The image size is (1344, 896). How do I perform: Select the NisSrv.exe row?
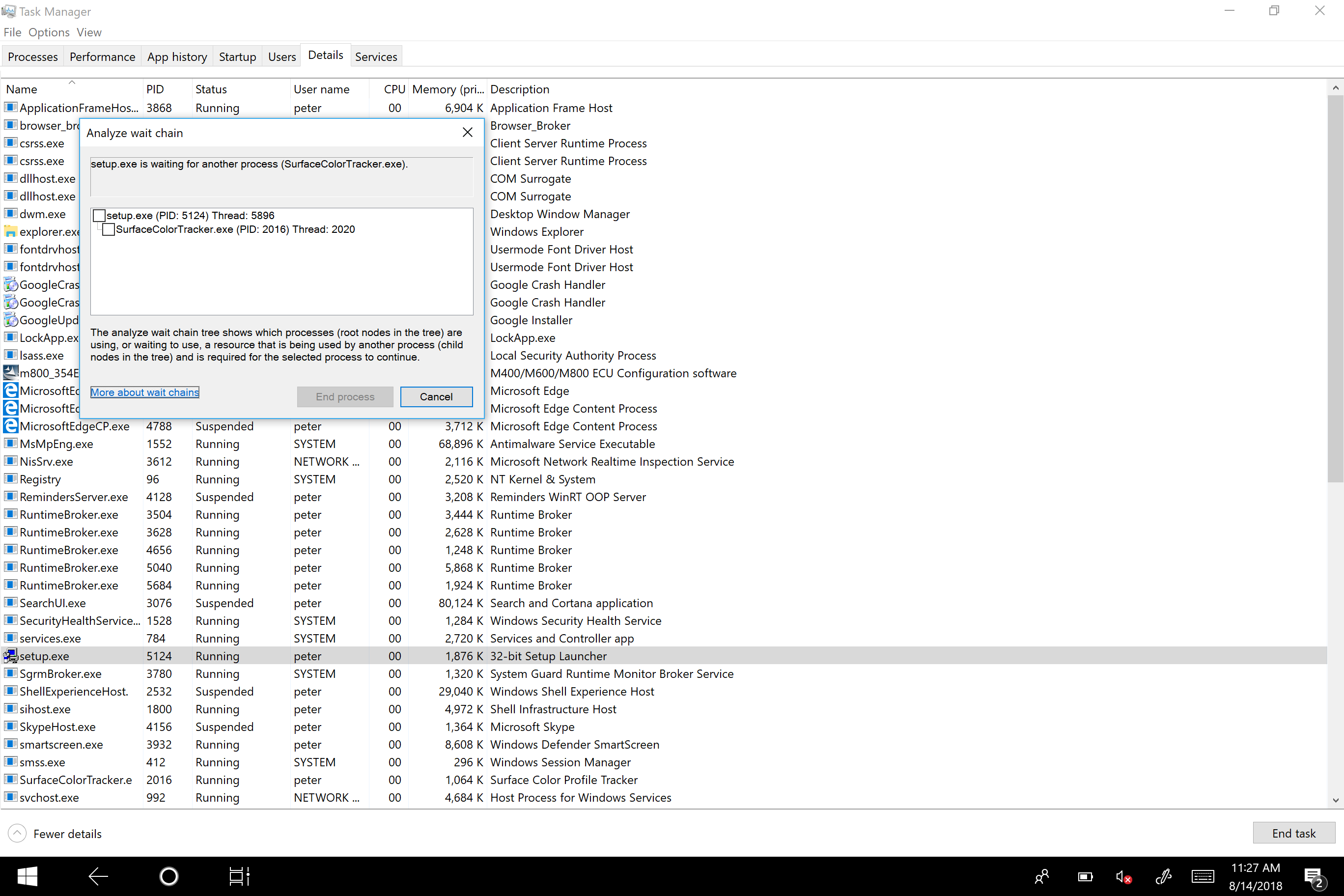(664, 461)
